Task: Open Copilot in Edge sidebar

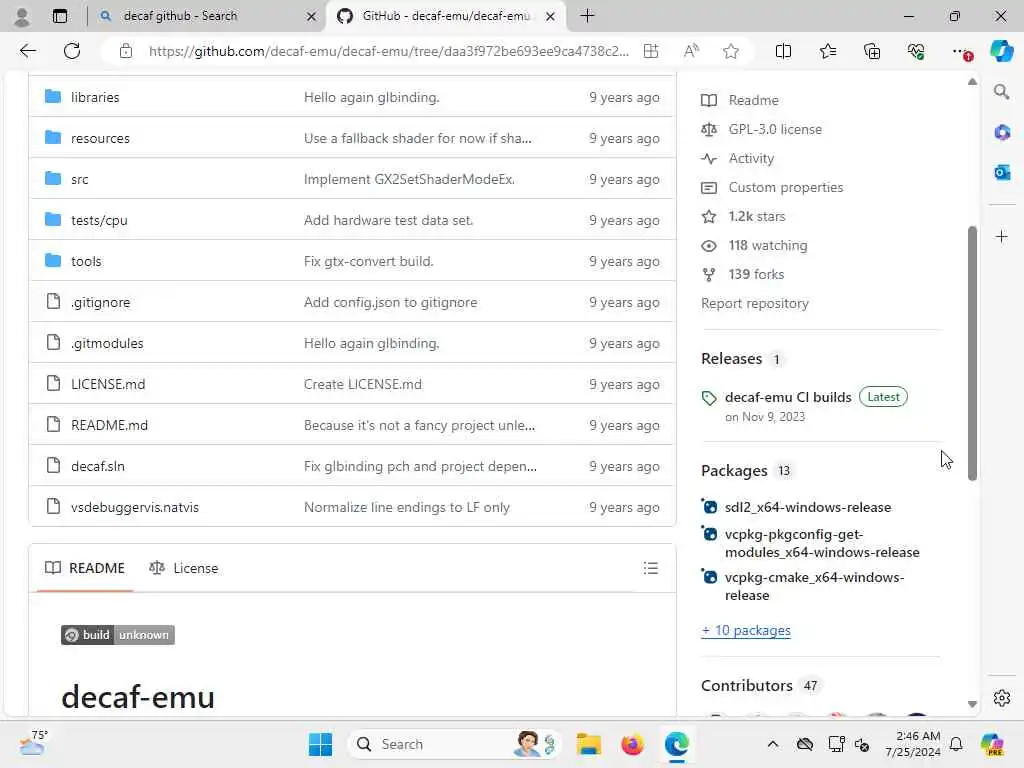Action: pos(1001,51)
